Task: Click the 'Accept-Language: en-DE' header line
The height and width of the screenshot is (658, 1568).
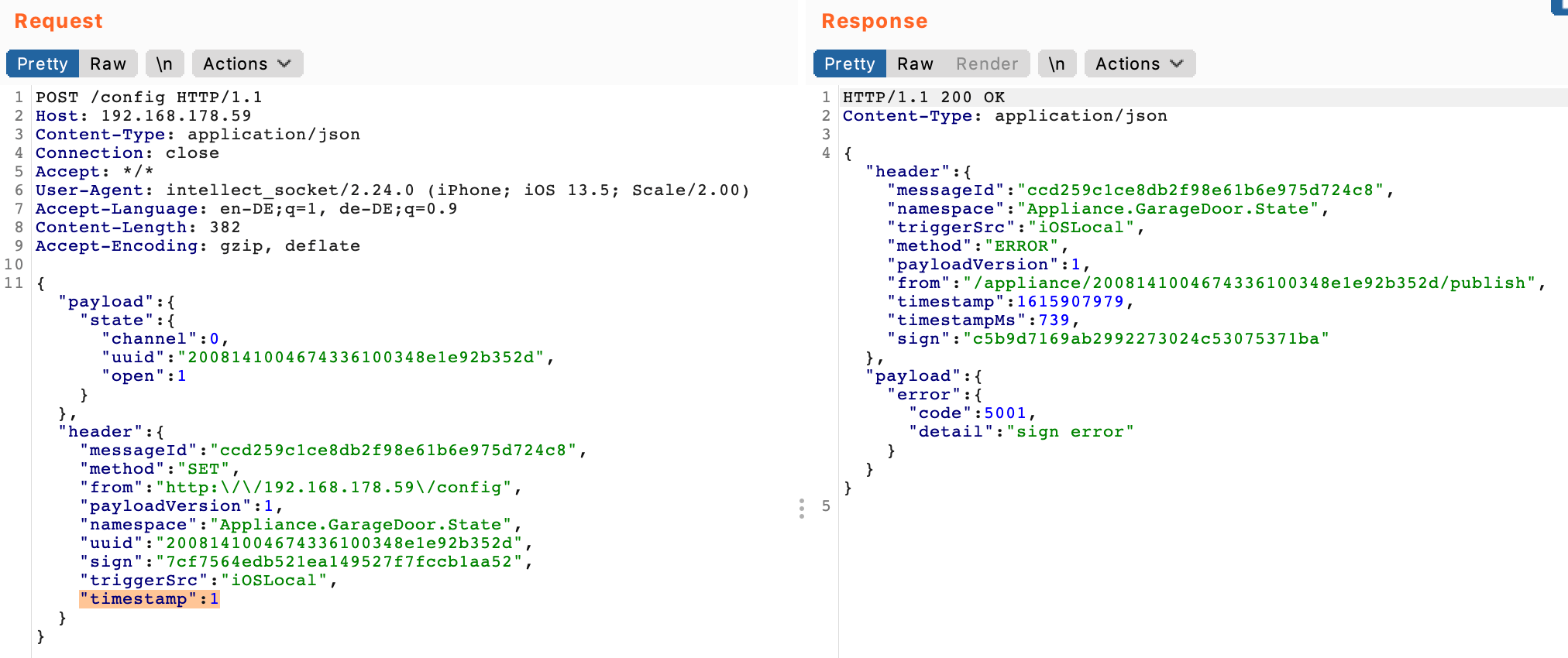Action: click(246, 209)
